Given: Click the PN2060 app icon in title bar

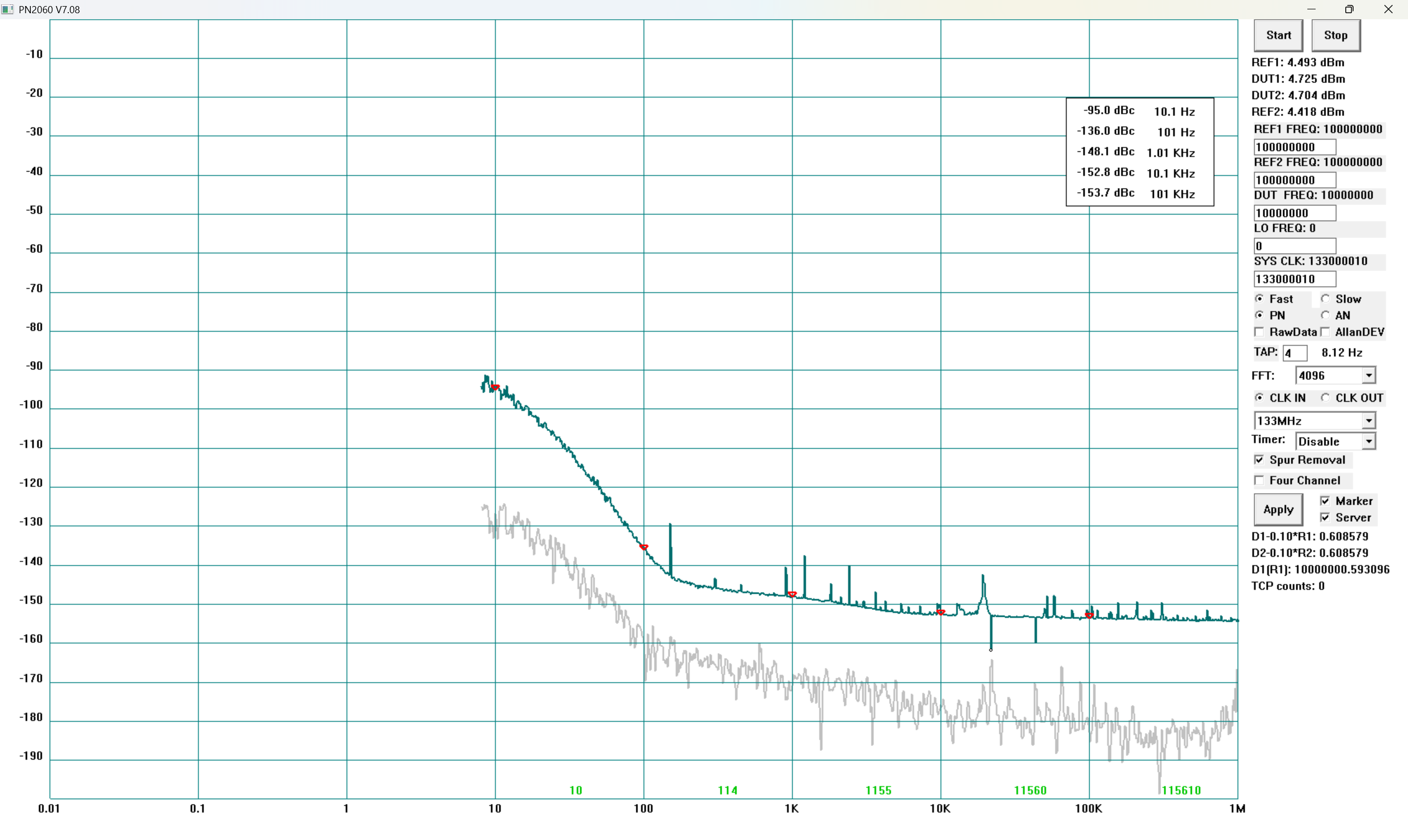Looking at the screenshot, I should 7,9.
